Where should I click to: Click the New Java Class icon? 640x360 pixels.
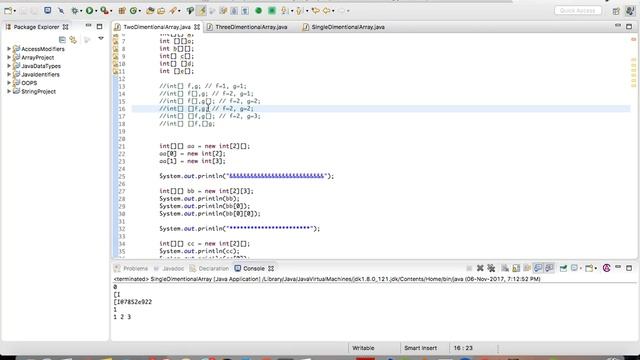(133, 11)
